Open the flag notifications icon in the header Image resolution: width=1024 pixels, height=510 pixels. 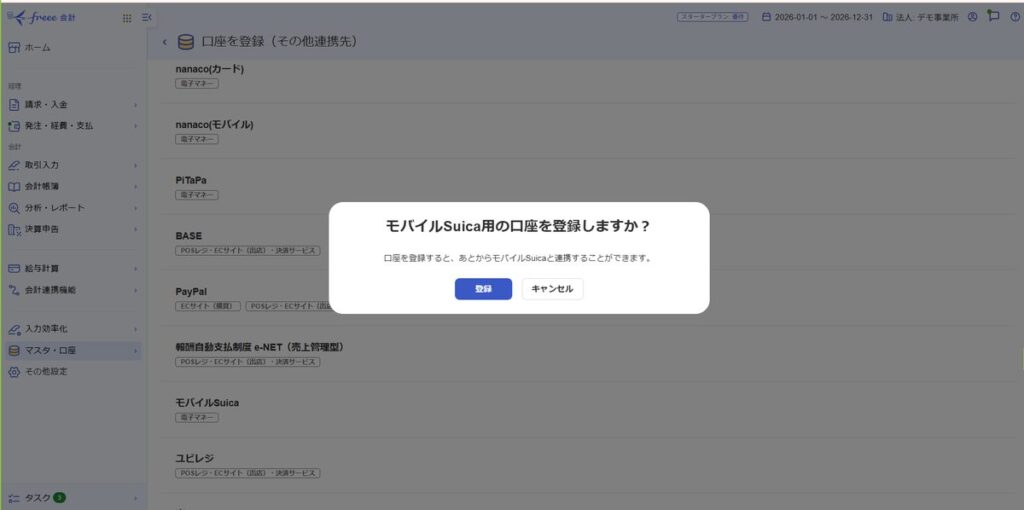pyautogui.click(x=993, y=16)
